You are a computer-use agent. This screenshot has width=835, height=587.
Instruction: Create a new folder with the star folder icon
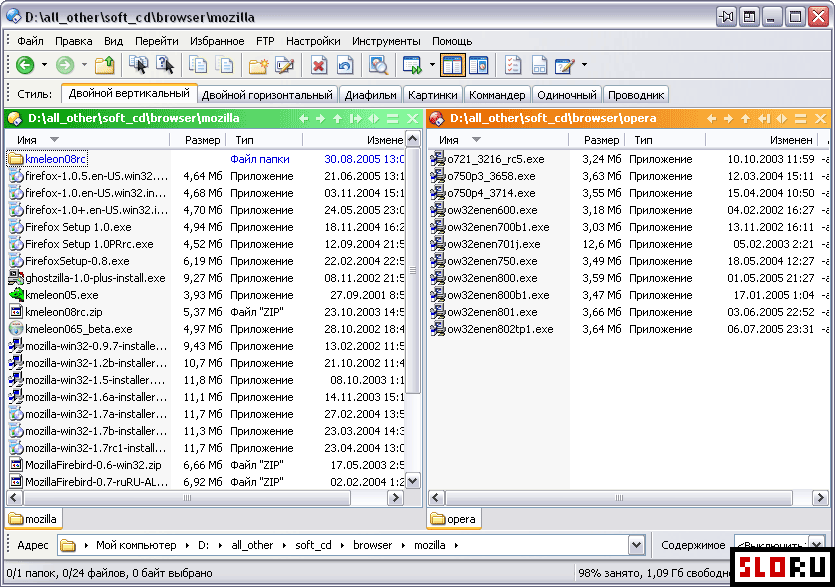point(258,65)
